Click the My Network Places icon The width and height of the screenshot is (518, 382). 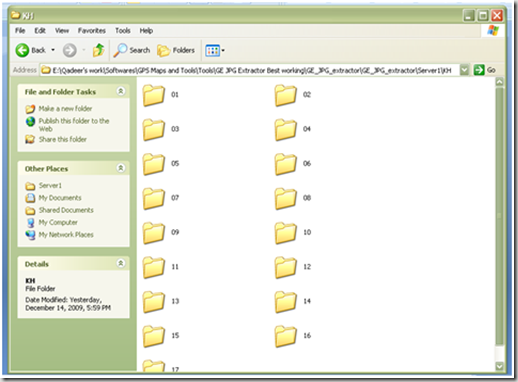30,235
